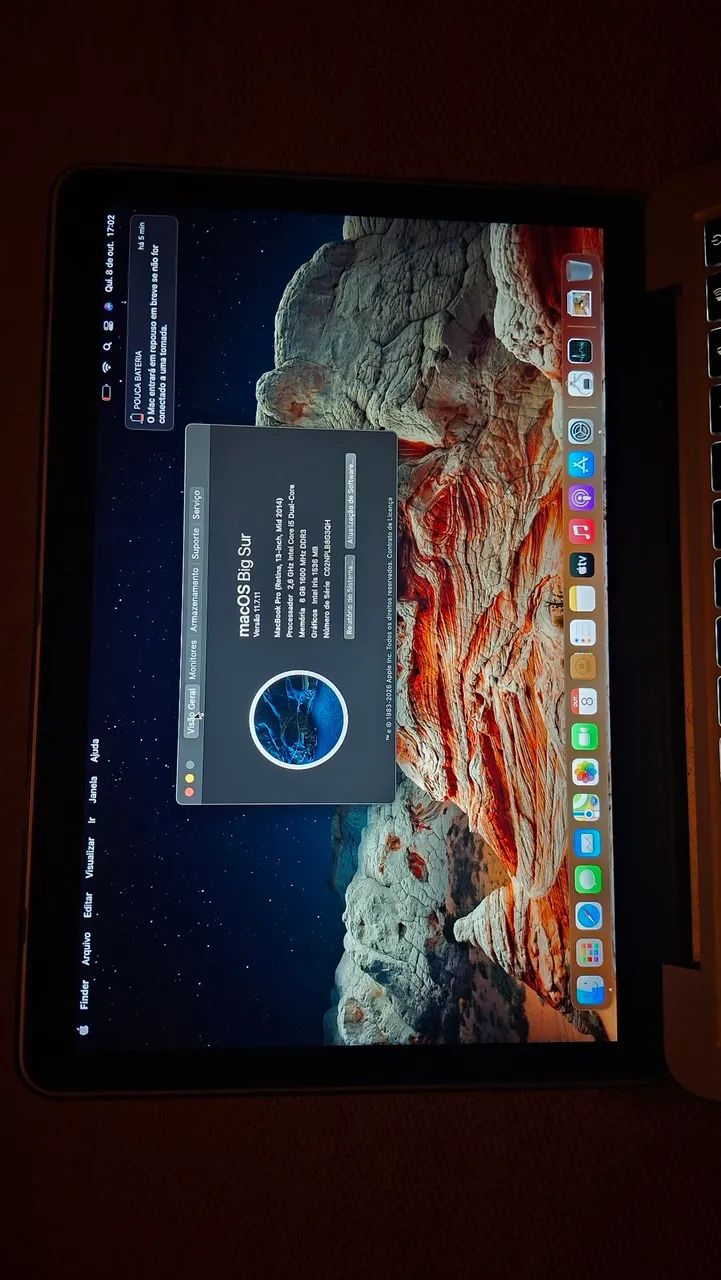Click the Gráficos Intel Iris line

[315, 592]
